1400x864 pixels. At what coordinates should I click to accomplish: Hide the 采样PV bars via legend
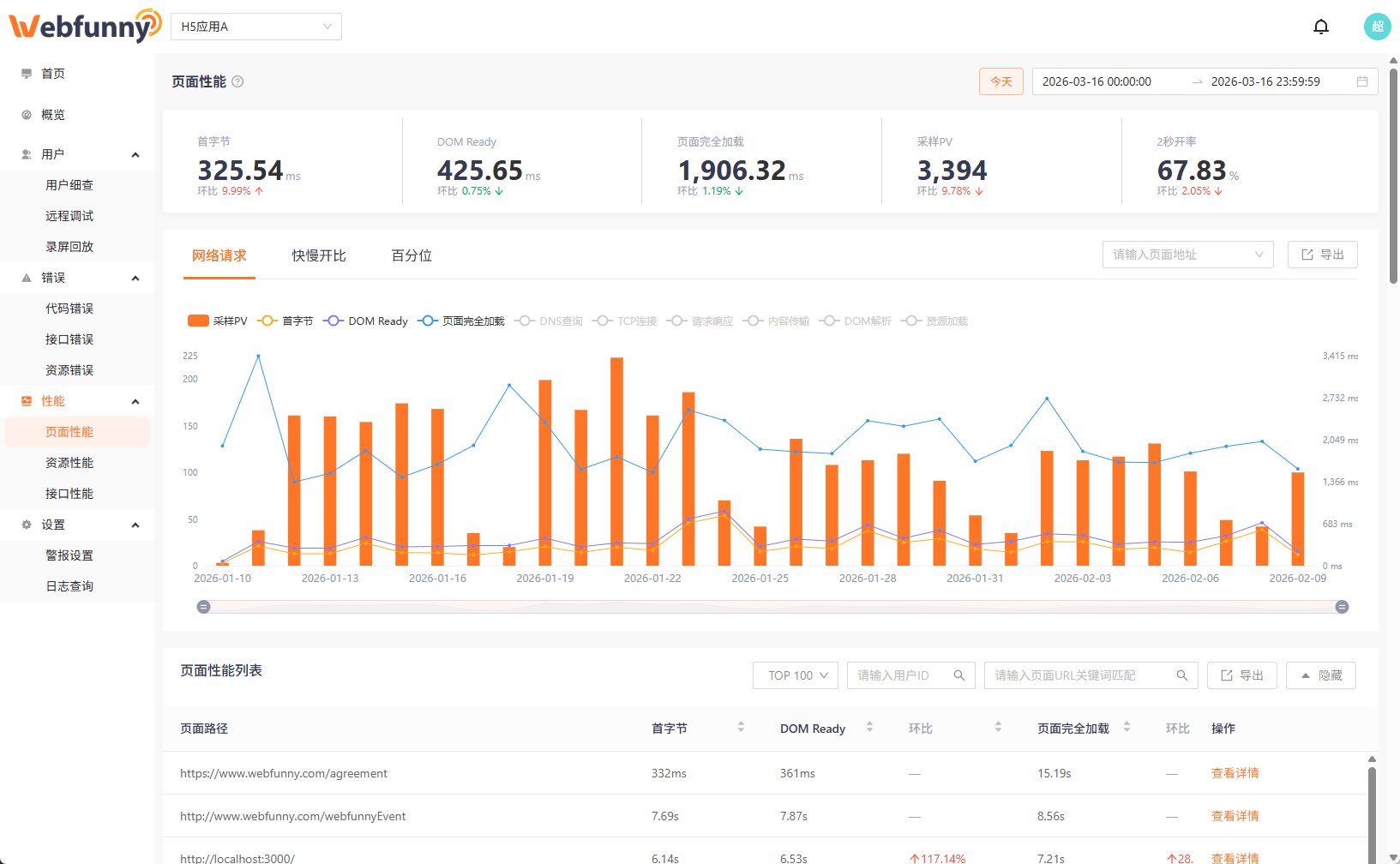pyautogui.click(x=217, y=321)
